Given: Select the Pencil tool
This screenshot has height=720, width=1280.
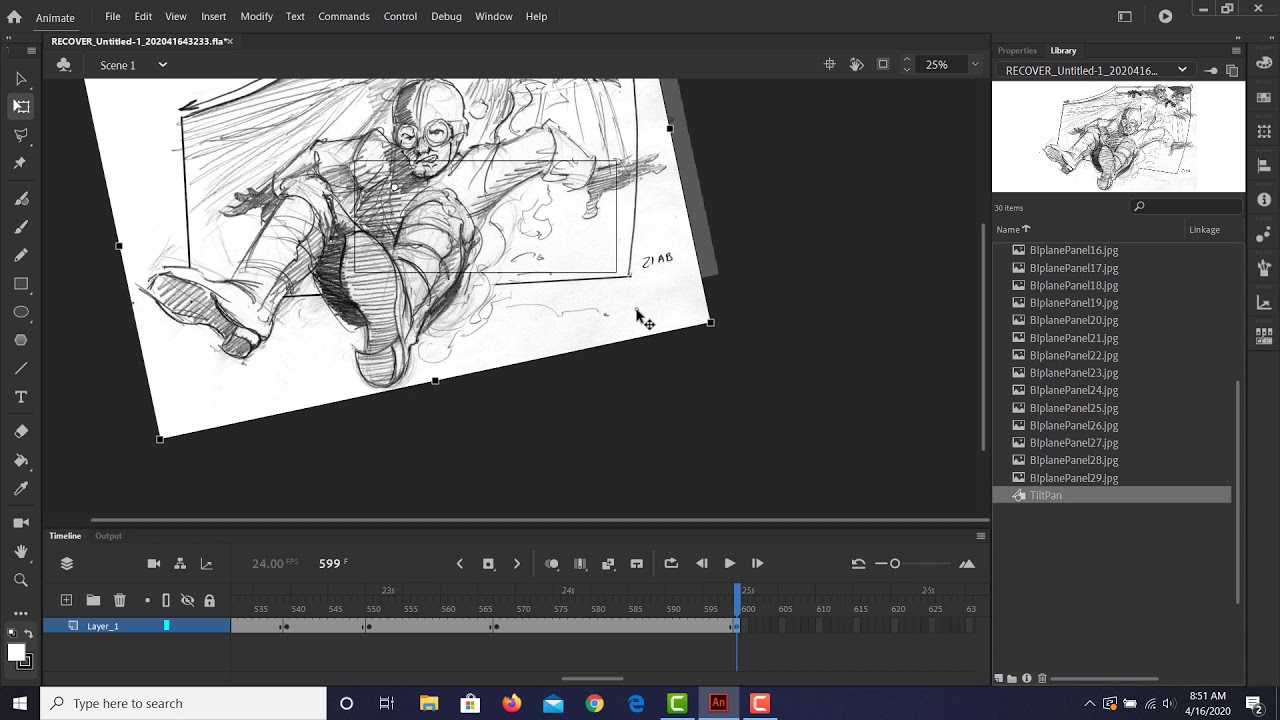Looking at the screenshot, I should [21, 254].
